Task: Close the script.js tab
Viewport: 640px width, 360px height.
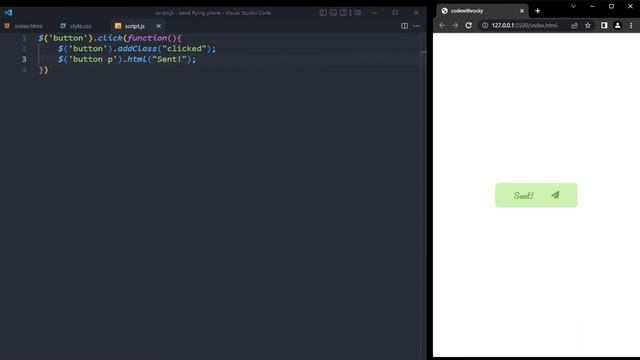Action: [x=158, y=26]
